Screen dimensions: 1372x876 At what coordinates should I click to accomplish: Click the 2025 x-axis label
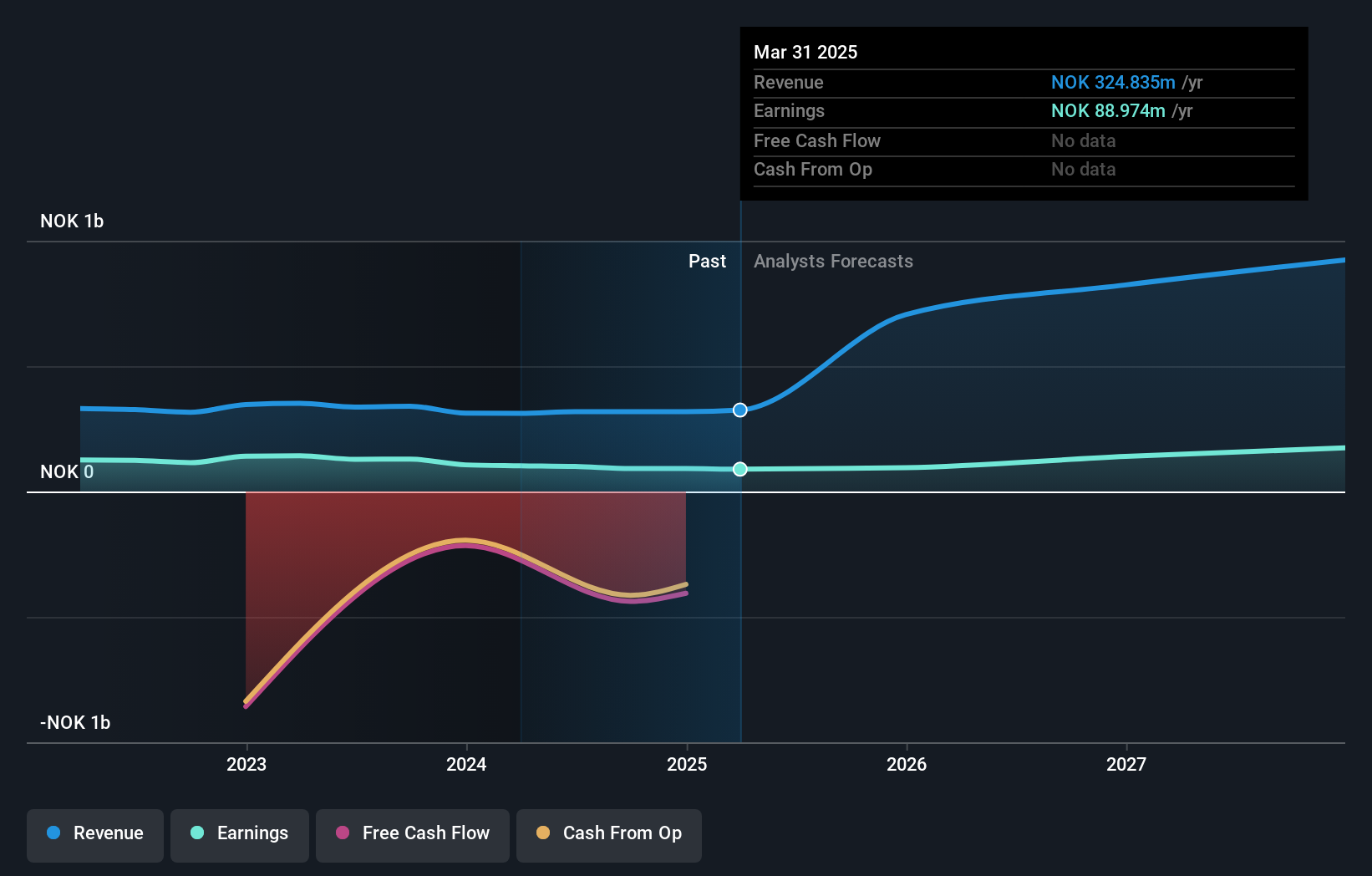tap(687, 764)
